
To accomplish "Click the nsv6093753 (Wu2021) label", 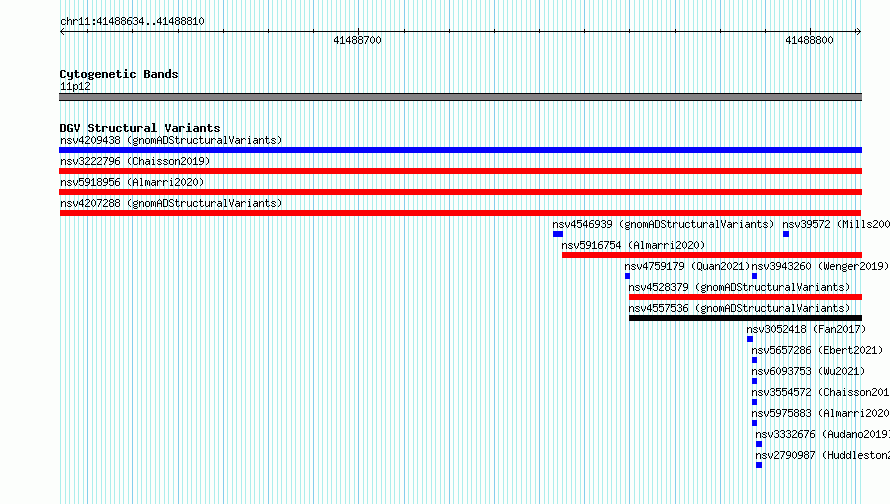I will (x=808, y=371).
